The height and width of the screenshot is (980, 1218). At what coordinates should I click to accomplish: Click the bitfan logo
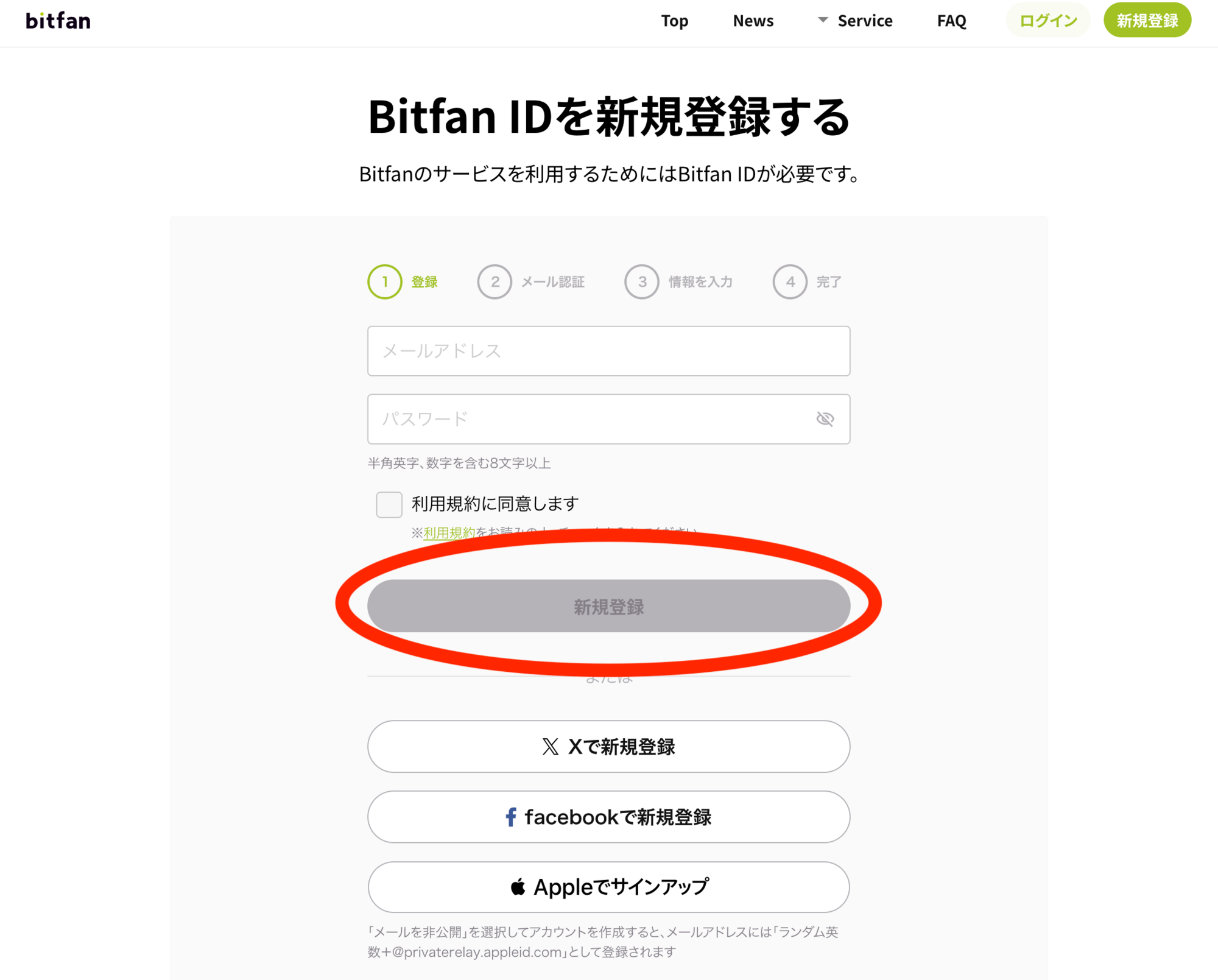pos(58,21)
